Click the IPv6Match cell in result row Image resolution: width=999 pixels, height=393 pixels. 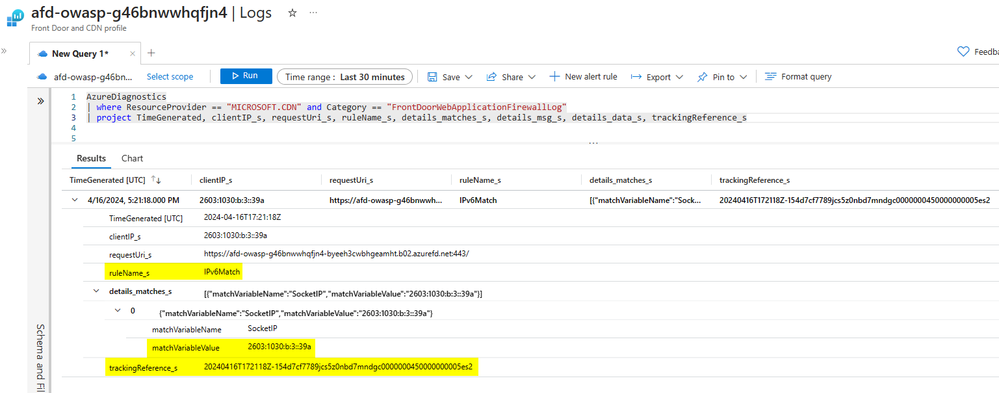point(477,200)
